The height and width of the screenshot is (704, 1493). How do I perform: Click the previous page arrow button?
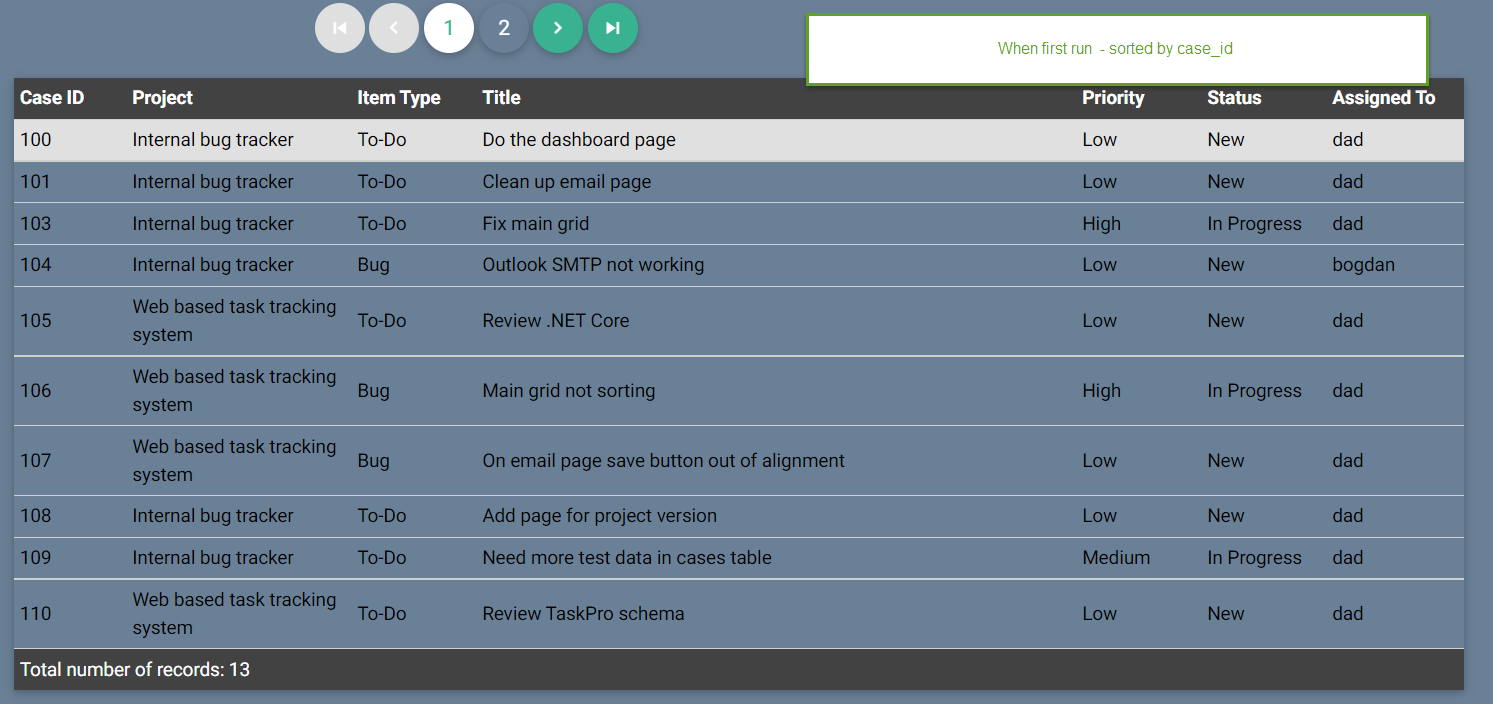point(394,28)
